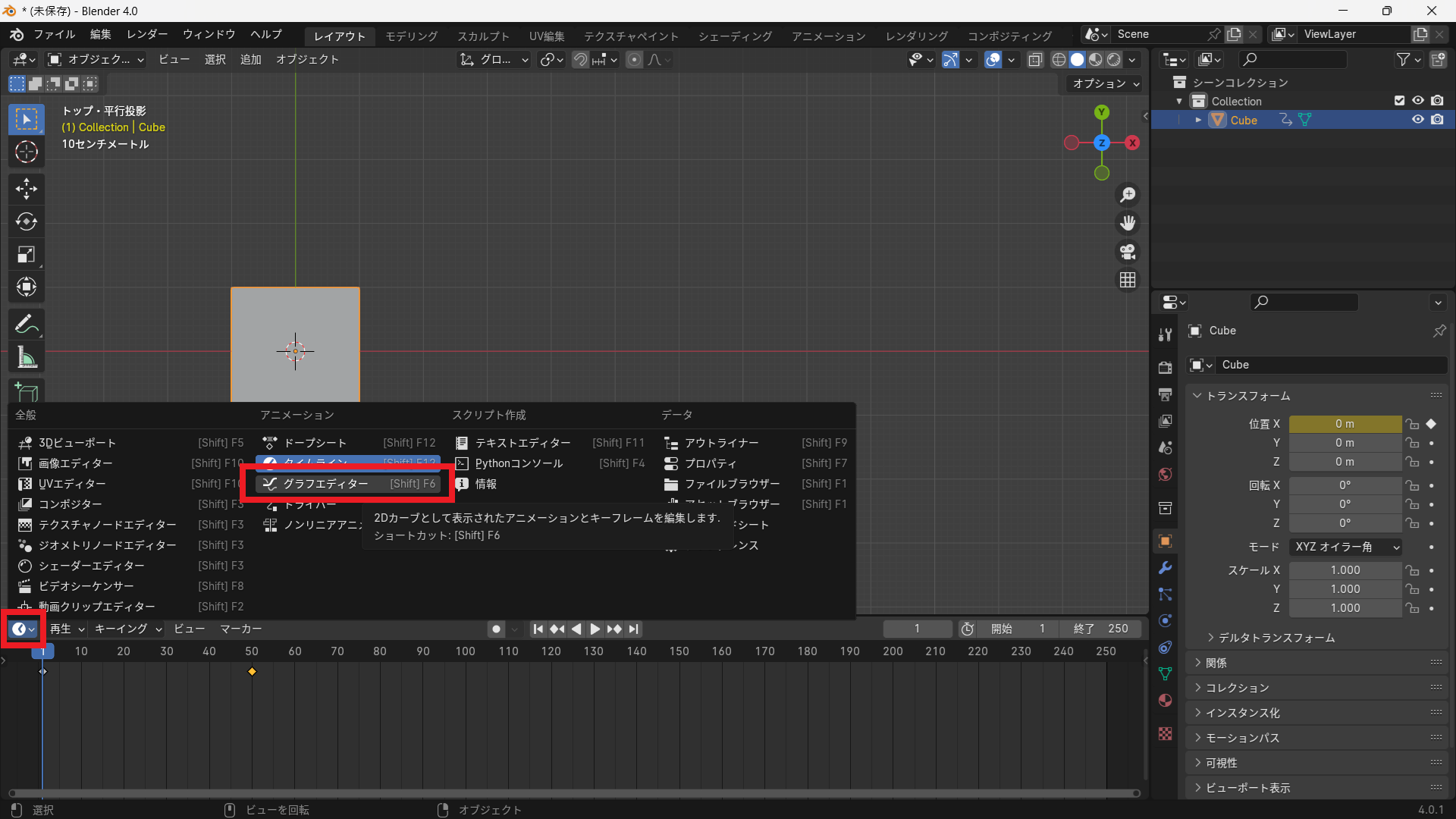Image resolution: width=1456 pixels, height=819 pixels.
Task: Switch to the Modeling workspace tab
Action: (x=411, y=36)
